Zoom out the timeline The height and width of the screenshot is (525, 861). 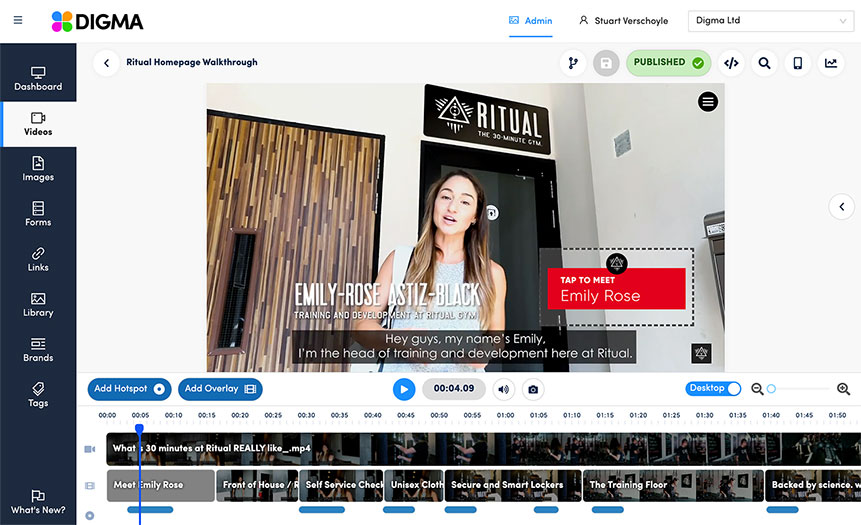pos(757,389)
